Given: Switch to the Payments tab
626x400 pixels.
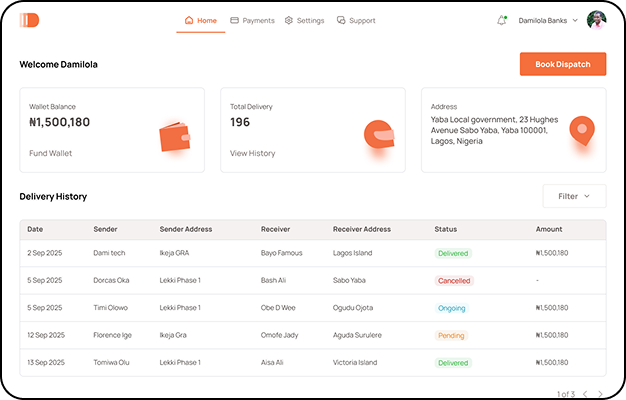Looking at the screenshot, I should (252, 20).
